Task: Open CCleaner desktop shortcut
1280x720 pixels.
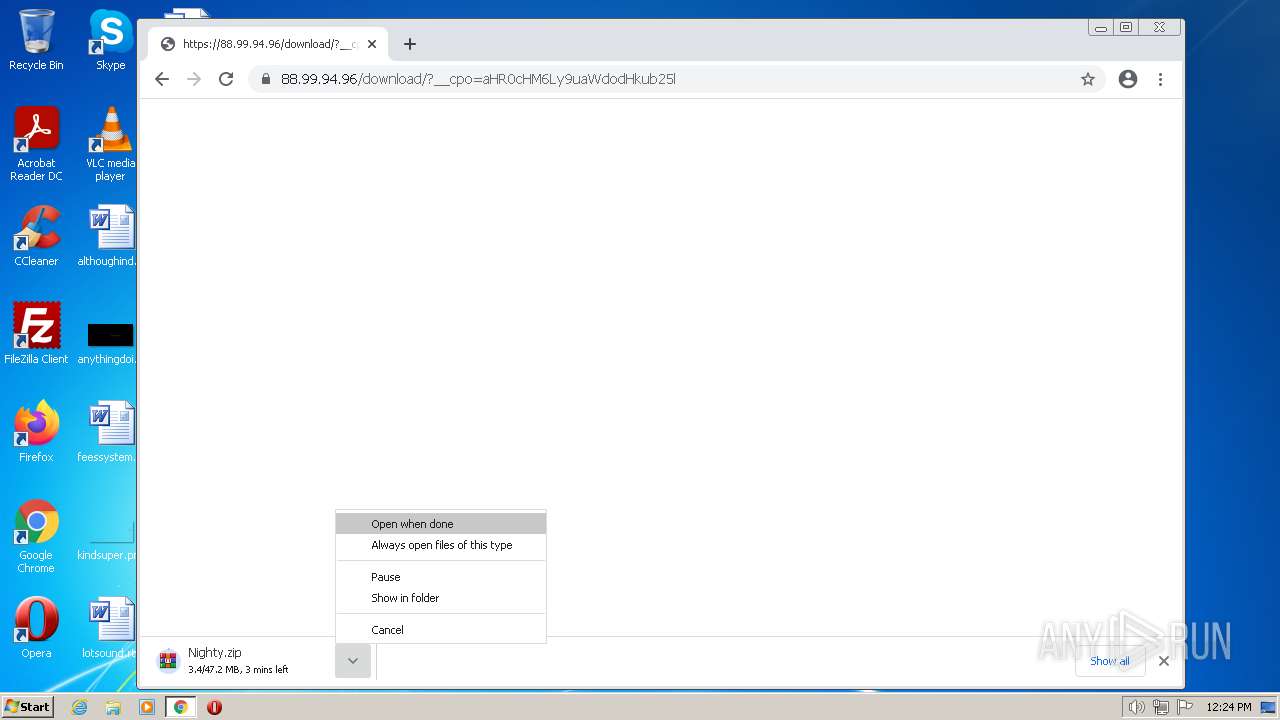Action: point(36,236)
